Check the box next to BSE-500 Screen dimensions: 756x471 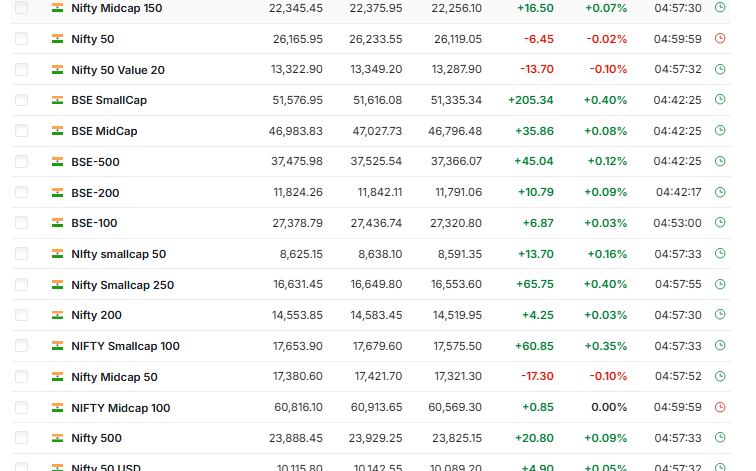[x=21, y=161]
